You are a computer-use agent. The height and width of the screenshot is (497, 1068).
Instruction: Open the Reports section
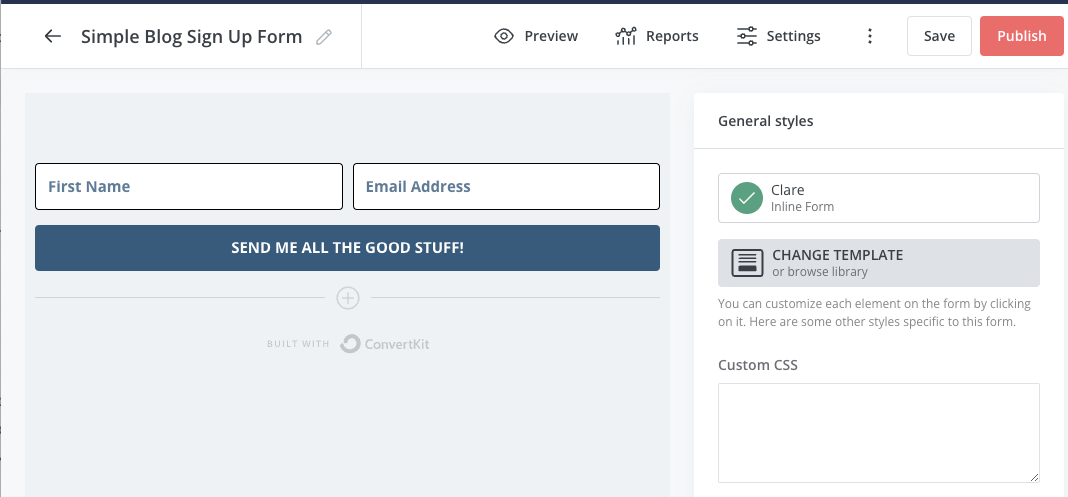[657, 36]
